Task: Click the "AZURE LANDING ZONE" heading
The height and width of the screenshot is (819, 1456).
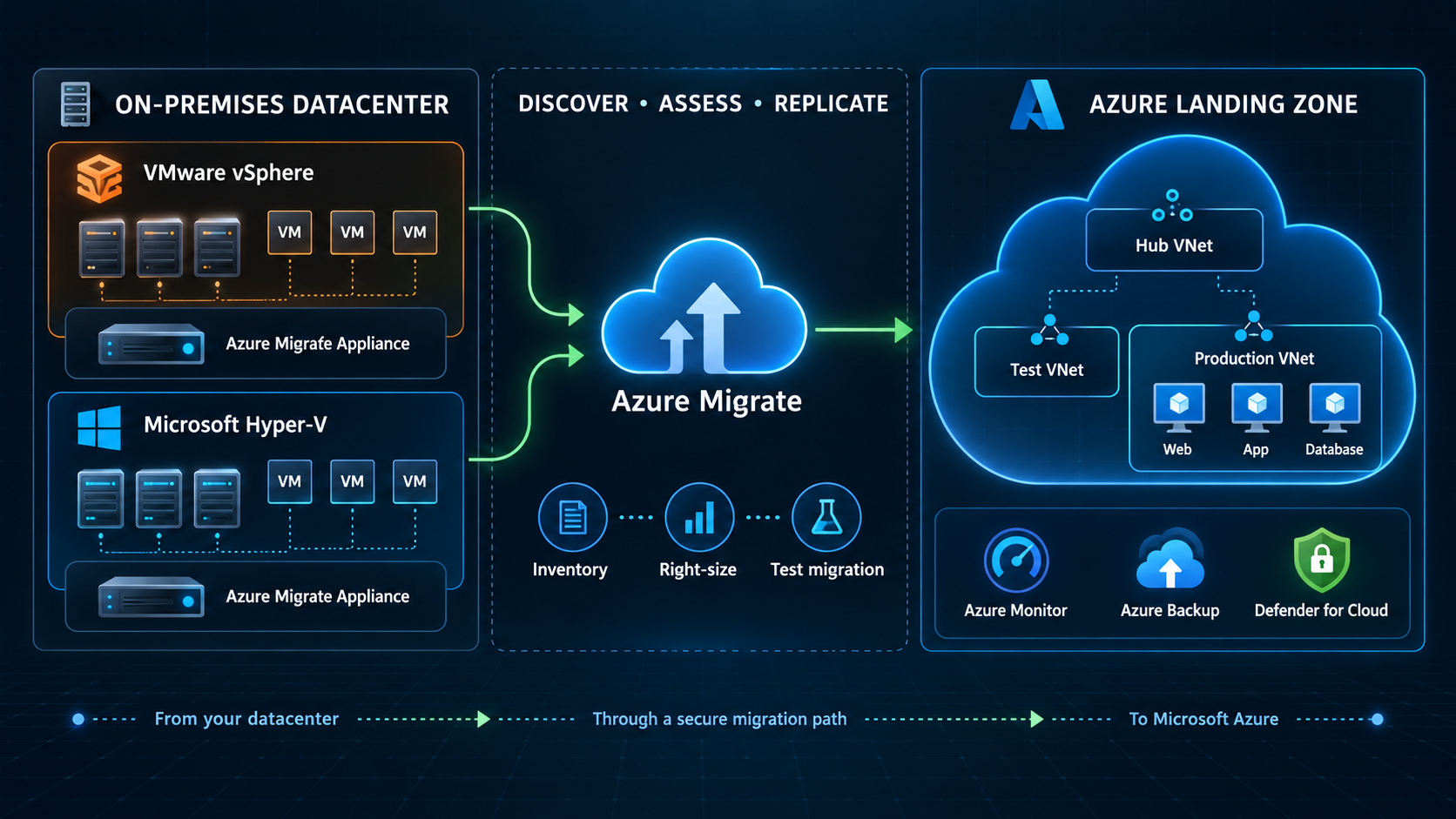Action: point(1223,105)
